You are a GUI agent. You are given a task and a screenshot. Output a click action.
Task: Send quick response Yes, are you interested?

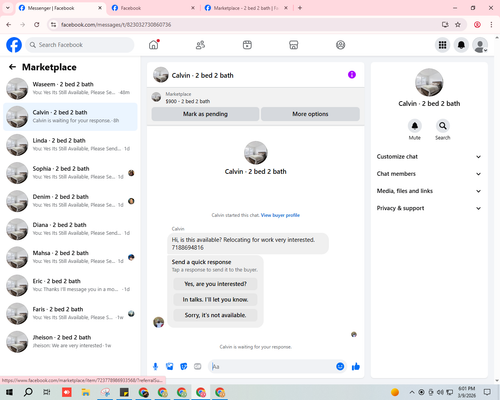215,284
